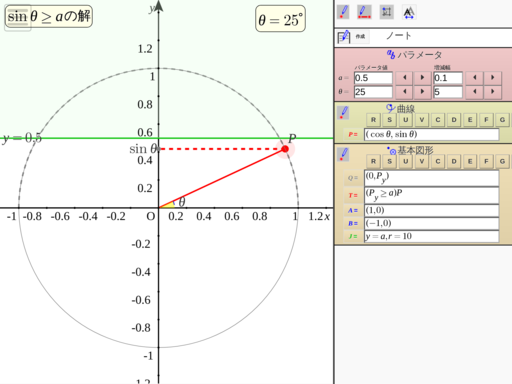Click U button in 基本図形 panel
Viewport: 512px width, 384px height.
click(406, 162)
